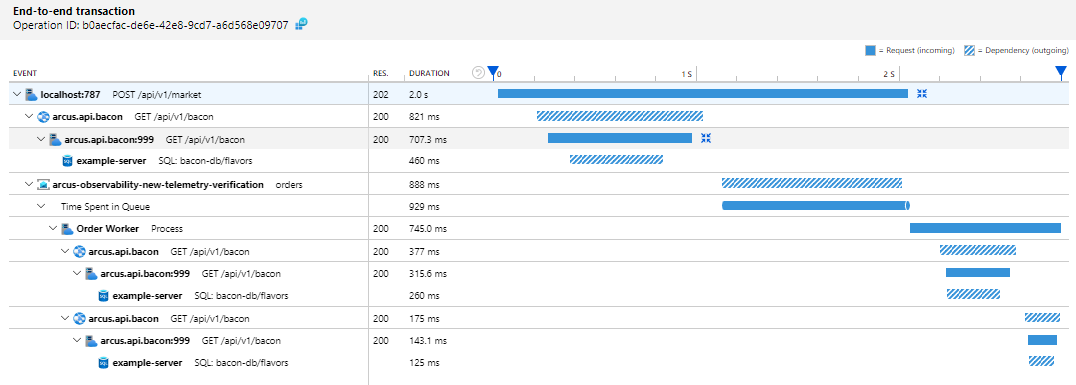Click the EVENT column header
The image size is (1076, 385).
pos(25,73)
